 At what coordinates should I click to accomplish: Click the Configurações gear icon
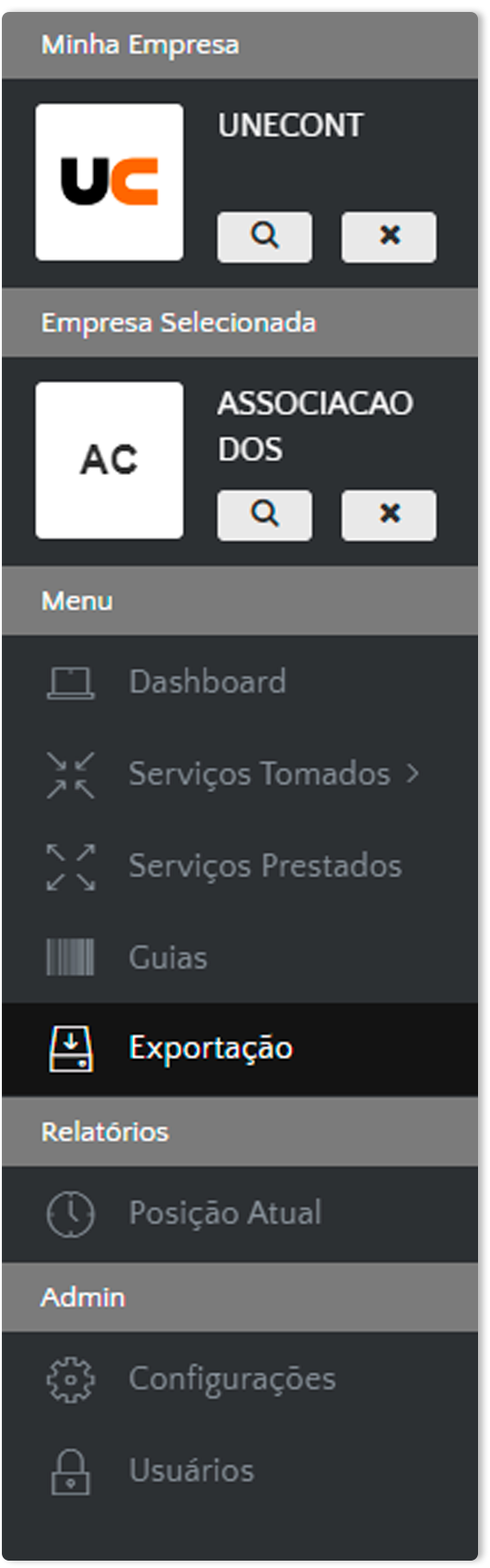[x=70, y=1378]
